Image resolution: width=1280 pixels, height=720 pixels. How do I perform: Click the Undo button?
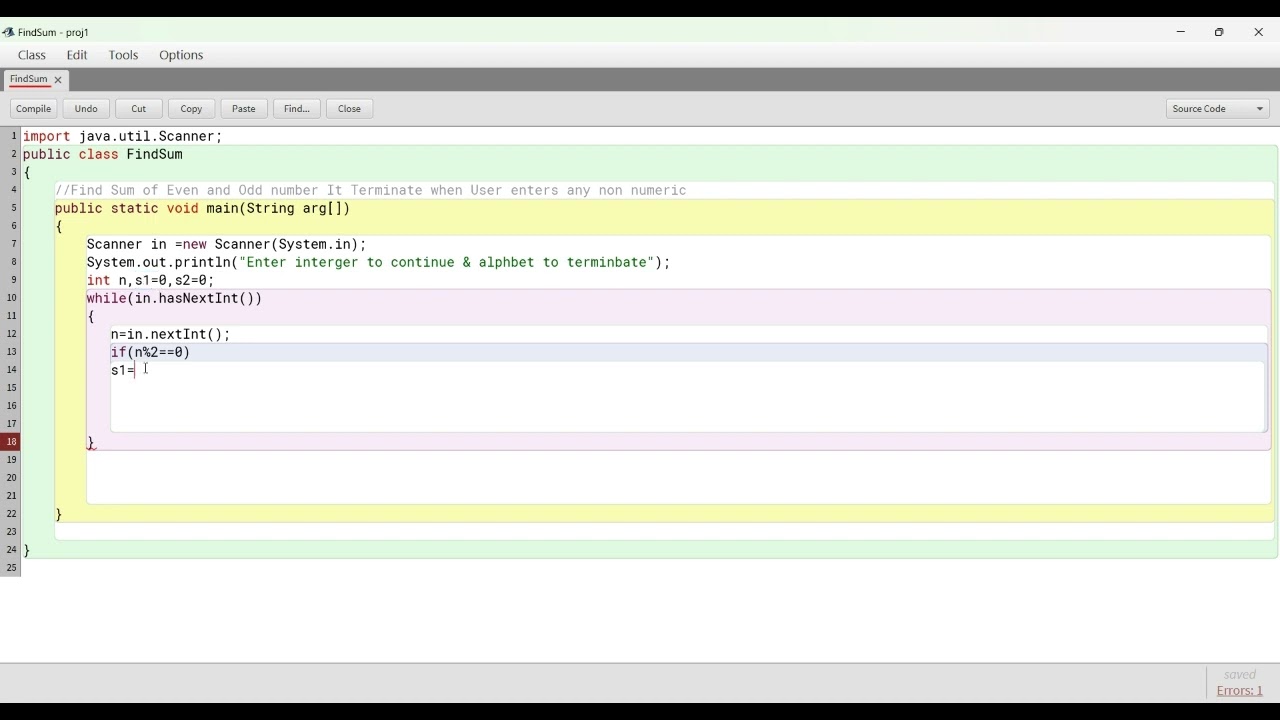[86, 109]
